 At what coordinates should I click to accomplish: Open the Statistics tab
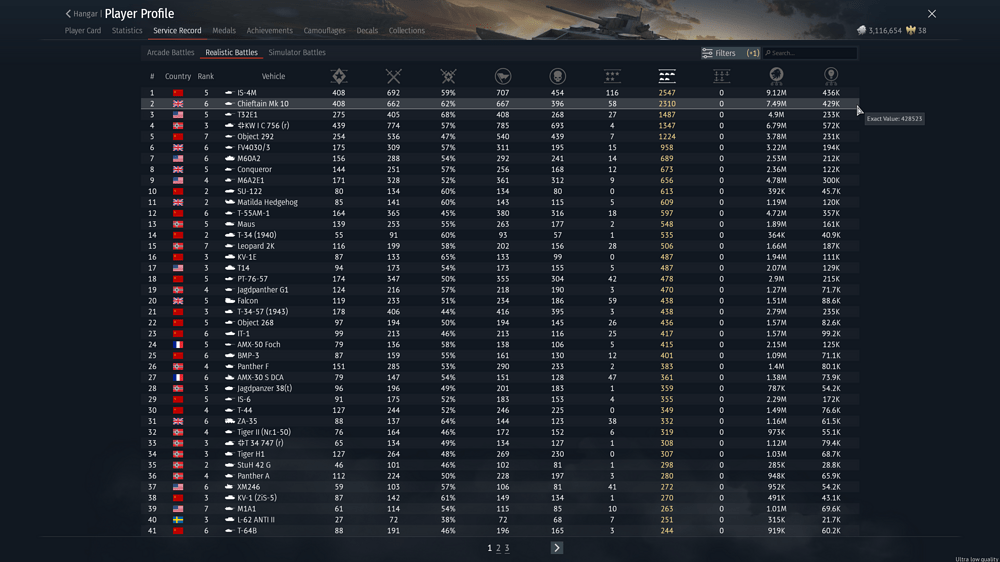click(x=127, y=31)
